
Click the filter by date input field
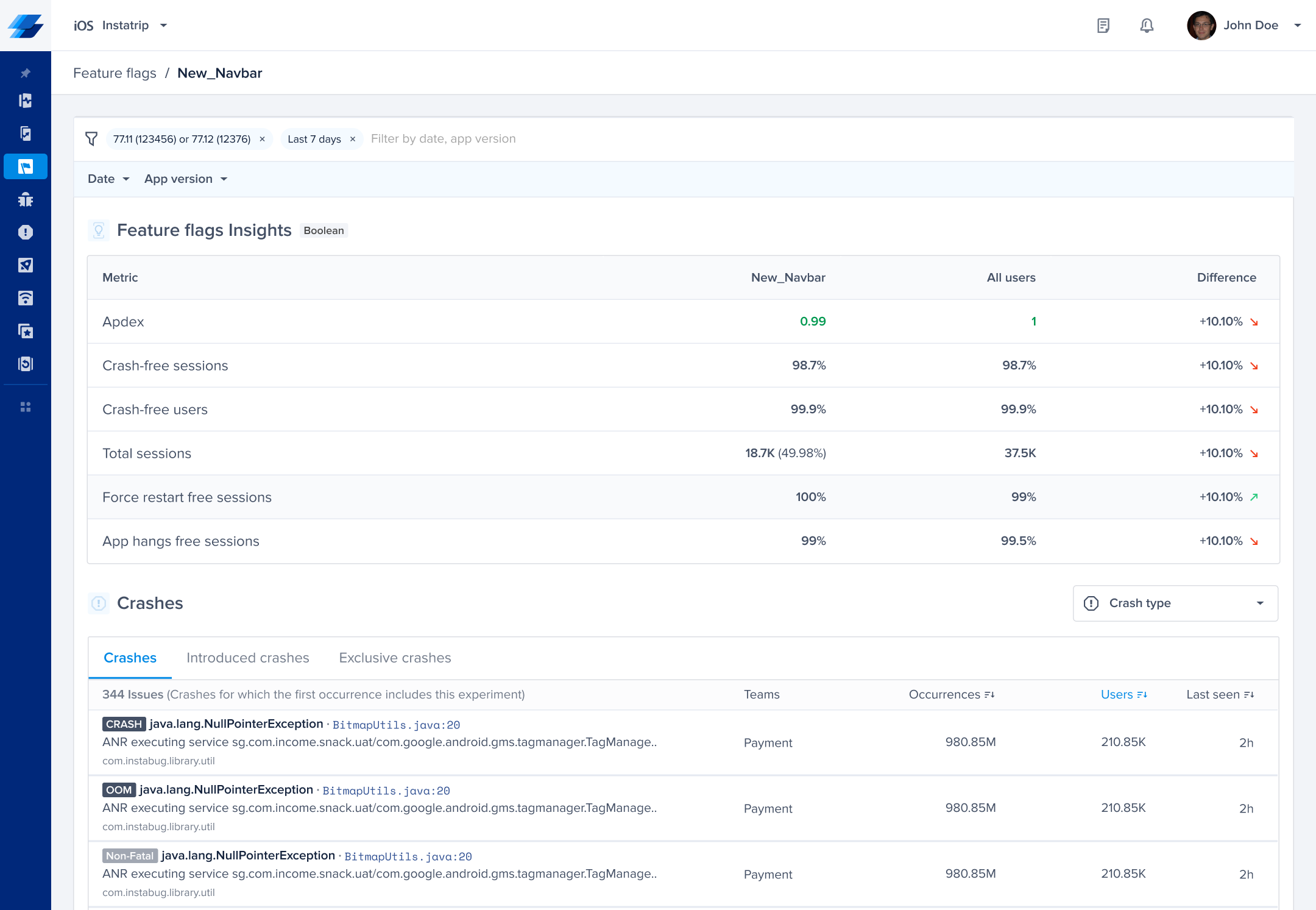[444, 139]
